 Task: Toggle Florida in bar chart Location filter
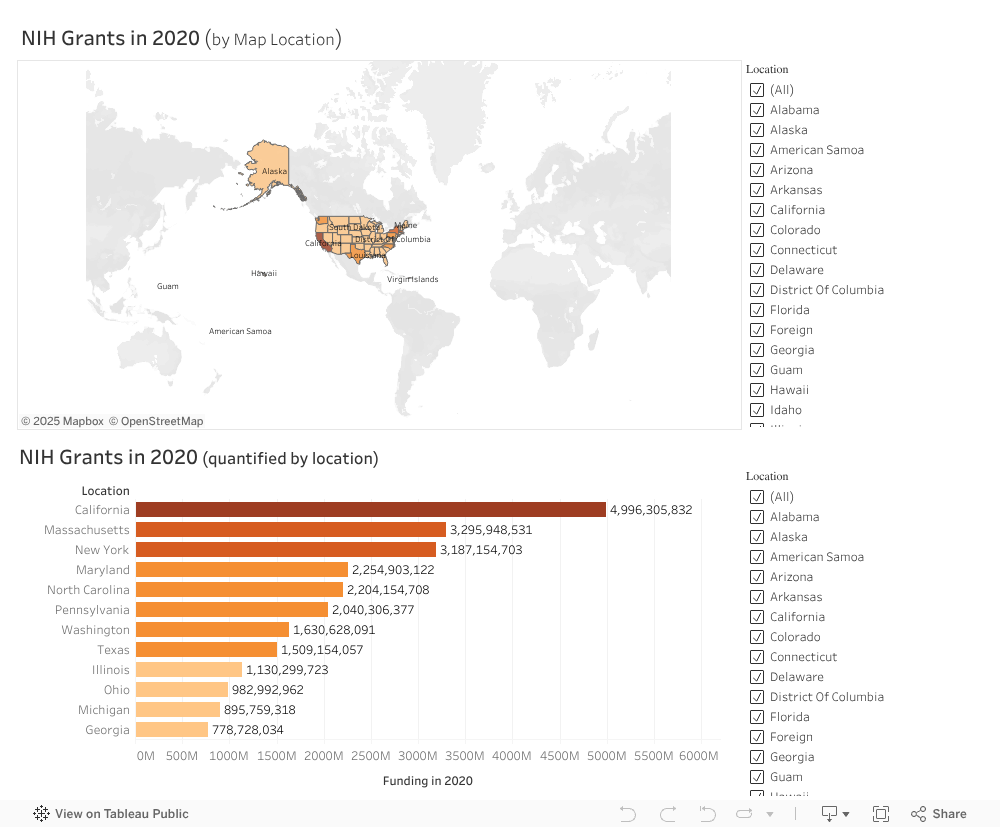coord(757,717)
